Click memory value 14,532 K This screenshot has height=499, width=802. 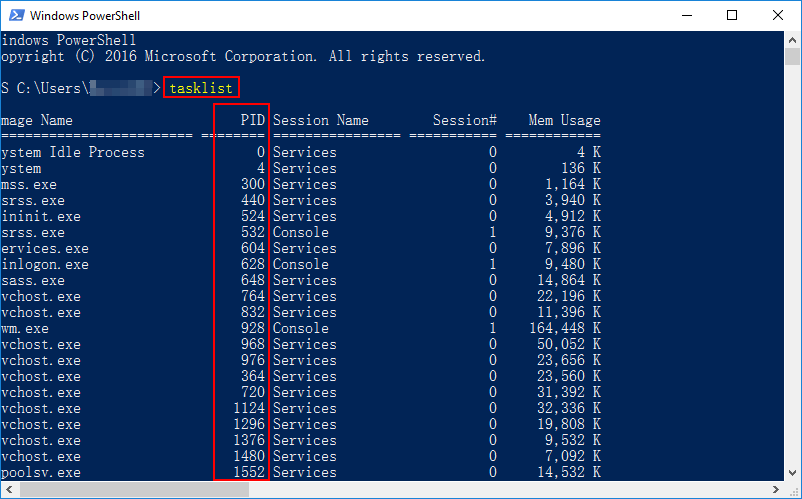coord(569,472)
